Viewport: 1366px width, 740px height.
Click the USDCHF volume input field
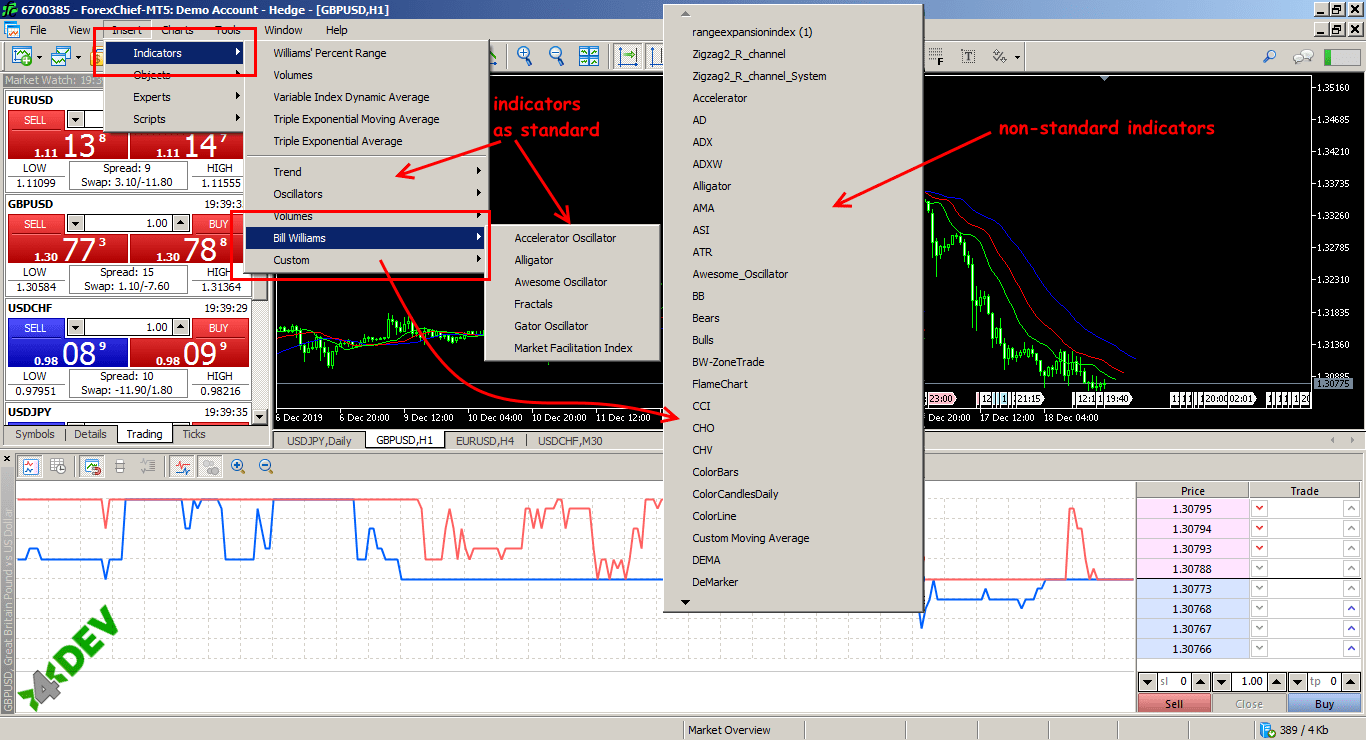tap(128, 328)
